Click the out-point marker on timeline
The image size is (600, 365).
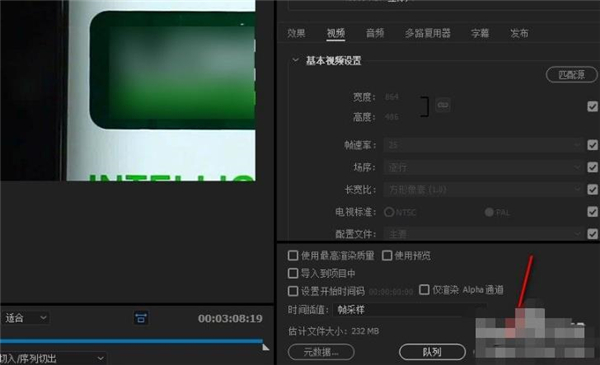coord(266,347)
